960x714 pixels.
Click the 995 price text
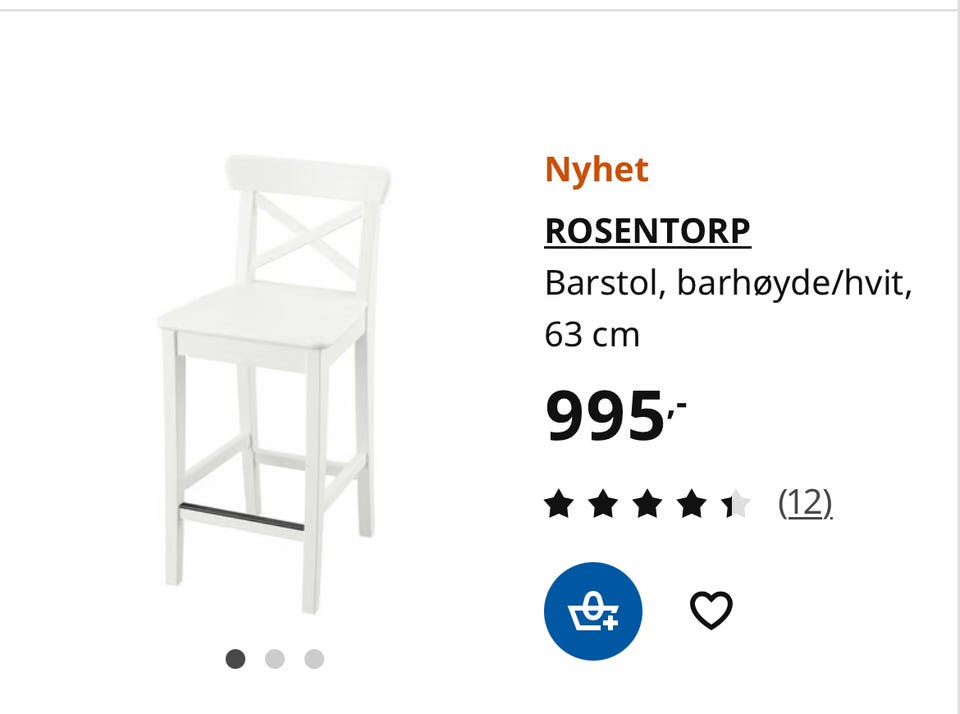pyautogui.click(x=603, y=417)
